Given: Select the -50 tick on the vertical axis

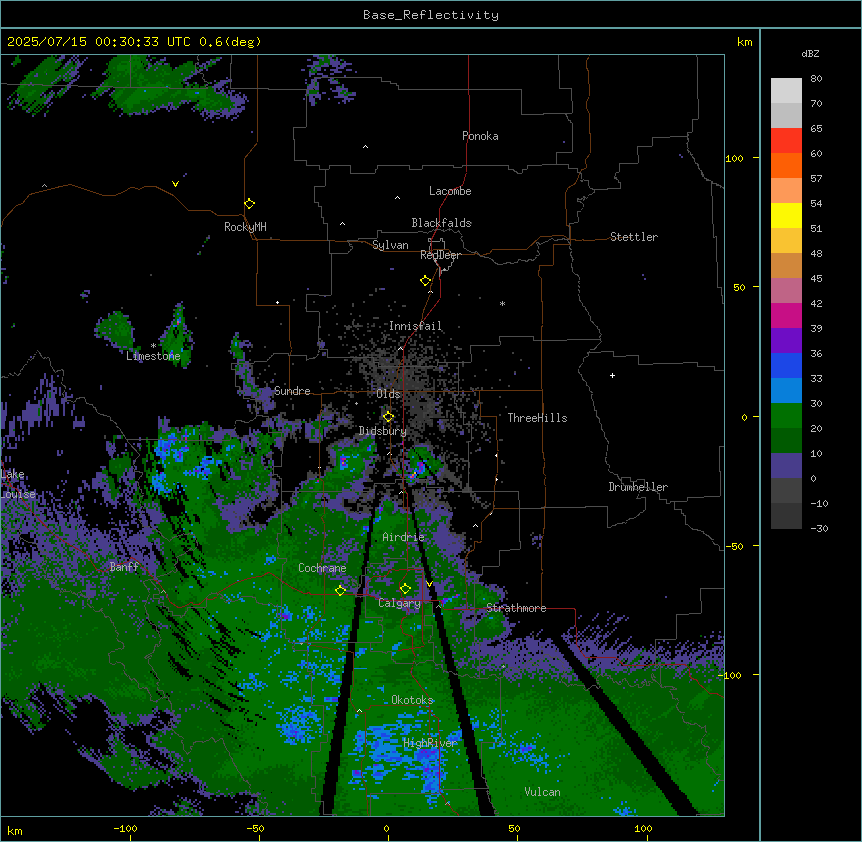Looking at the screenshot, I should (734, 546).
